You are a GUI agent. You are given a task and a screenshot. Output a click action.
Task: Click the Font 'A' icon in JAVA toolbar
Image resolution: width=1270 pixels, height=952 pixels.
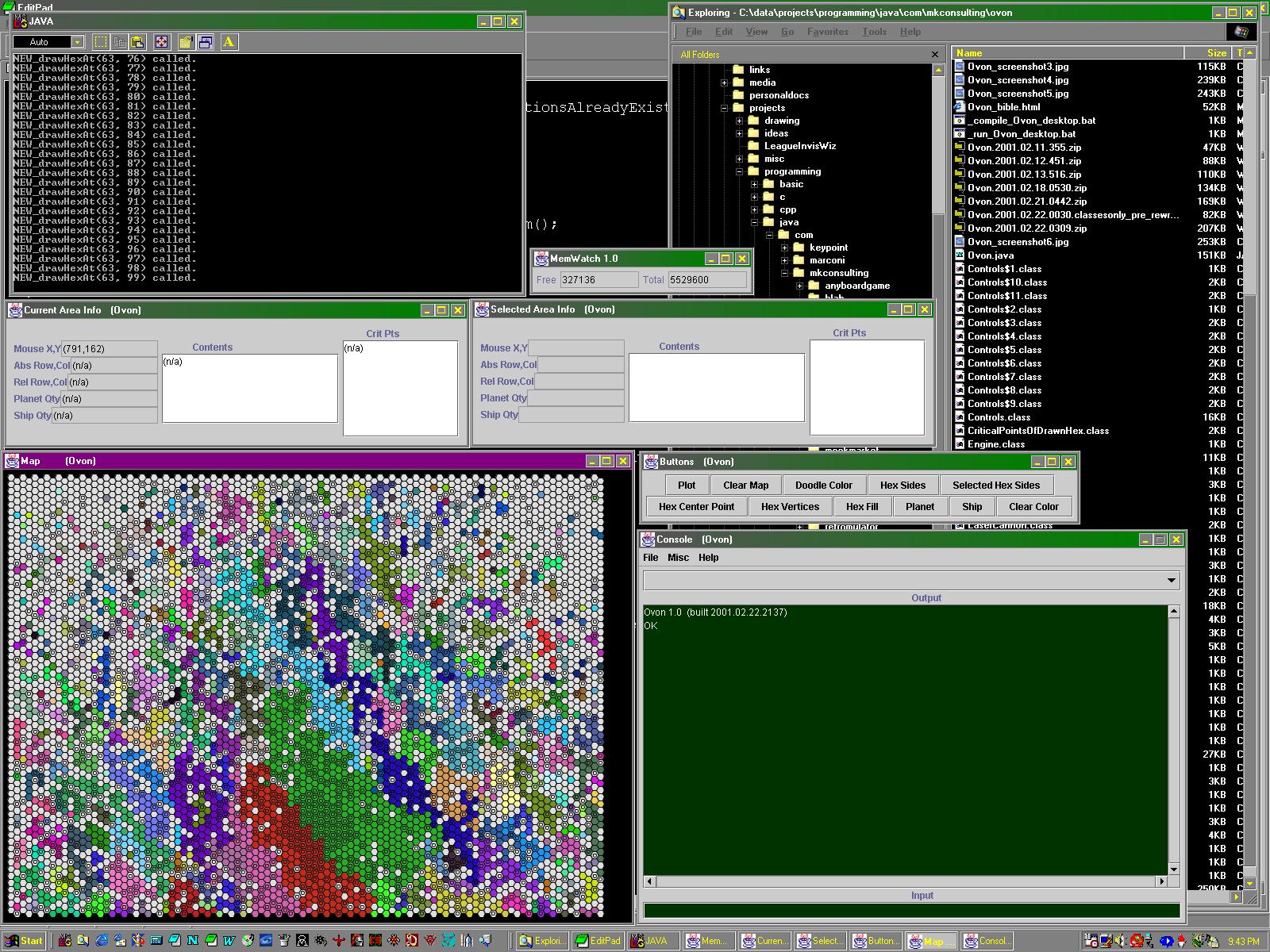point(229,42)
